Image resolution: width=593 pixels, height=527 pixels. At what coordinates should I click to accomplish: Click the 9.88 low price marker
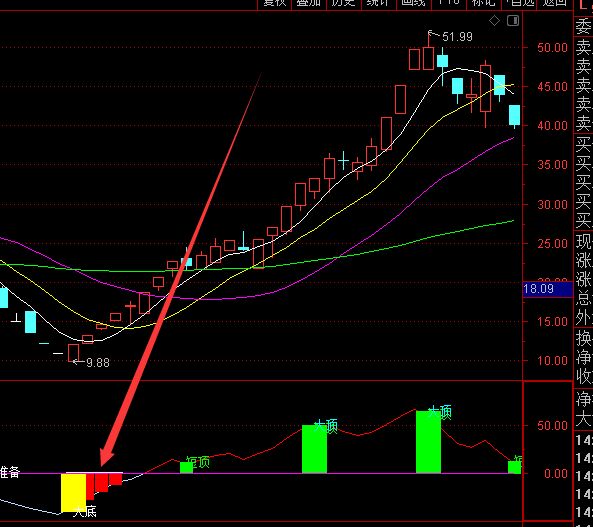(98, 363)
